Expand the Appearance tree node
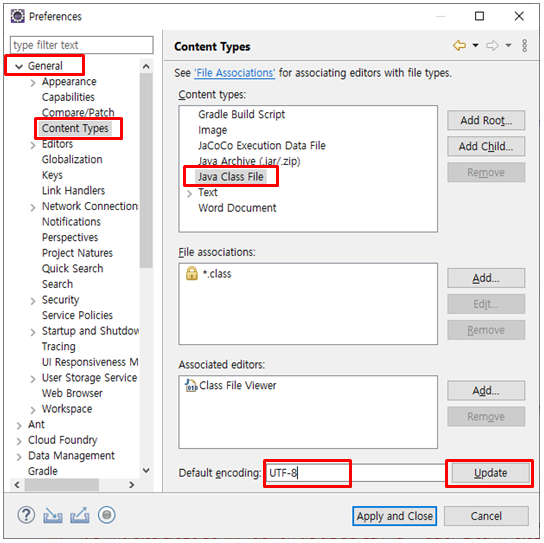This screenshot has width=544, height=543. pos(33,83)
